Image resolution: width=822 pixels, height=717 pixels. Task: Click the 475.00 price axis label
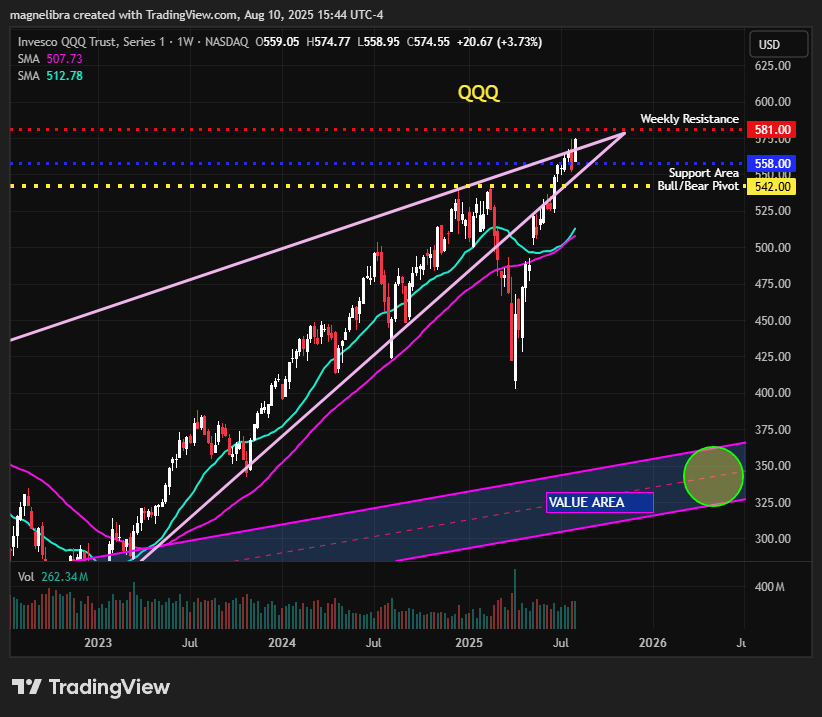pos(773,284)
